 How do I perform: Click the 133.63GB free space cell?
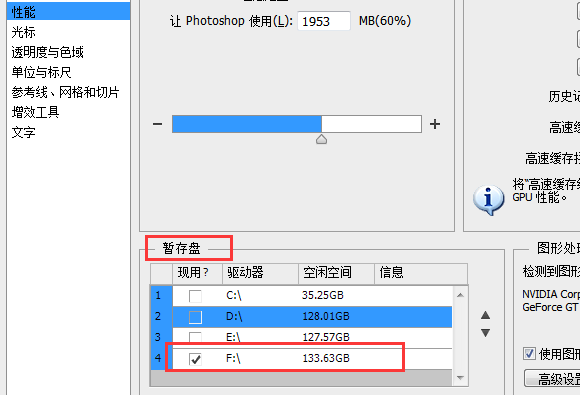pyautogui.click(x=326, y=358)
